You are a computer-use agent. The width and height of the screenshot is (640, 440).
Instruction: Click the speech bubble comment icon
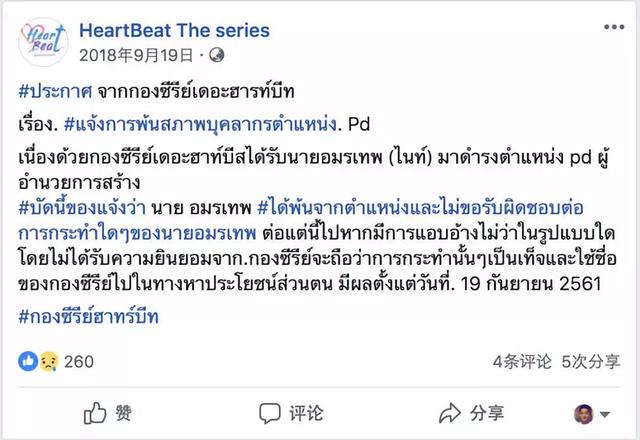[x=269, y=412]
